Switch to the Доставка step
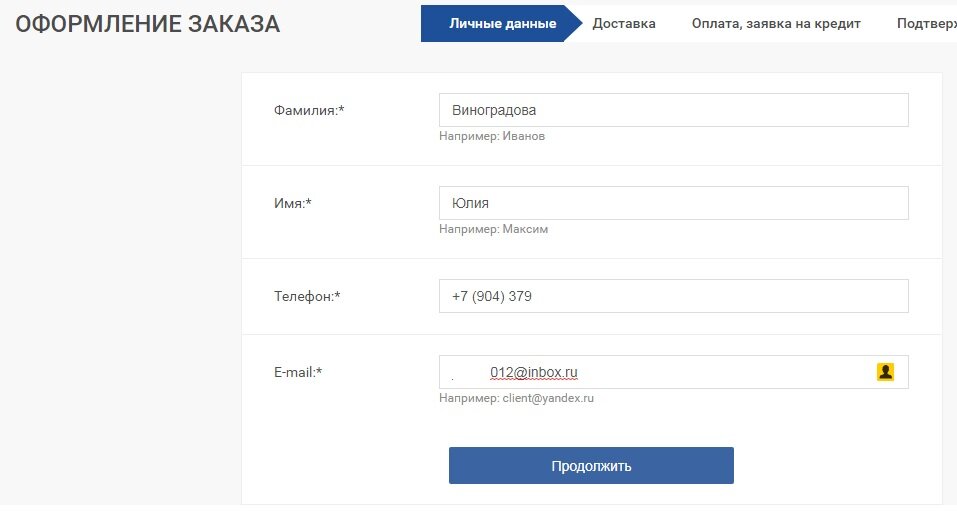 point(624,24)
